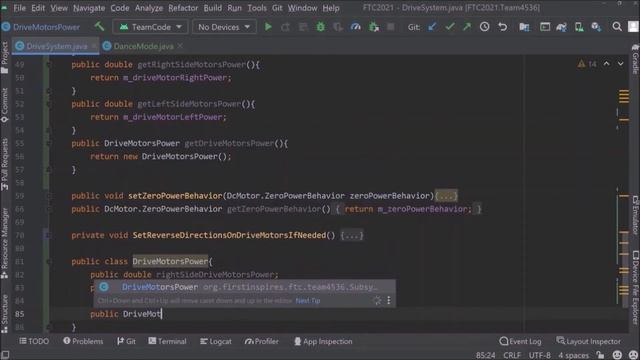640x360 pixels.
Task: Click the Apply Changes and Restart icon
Action: click(285, 27)
